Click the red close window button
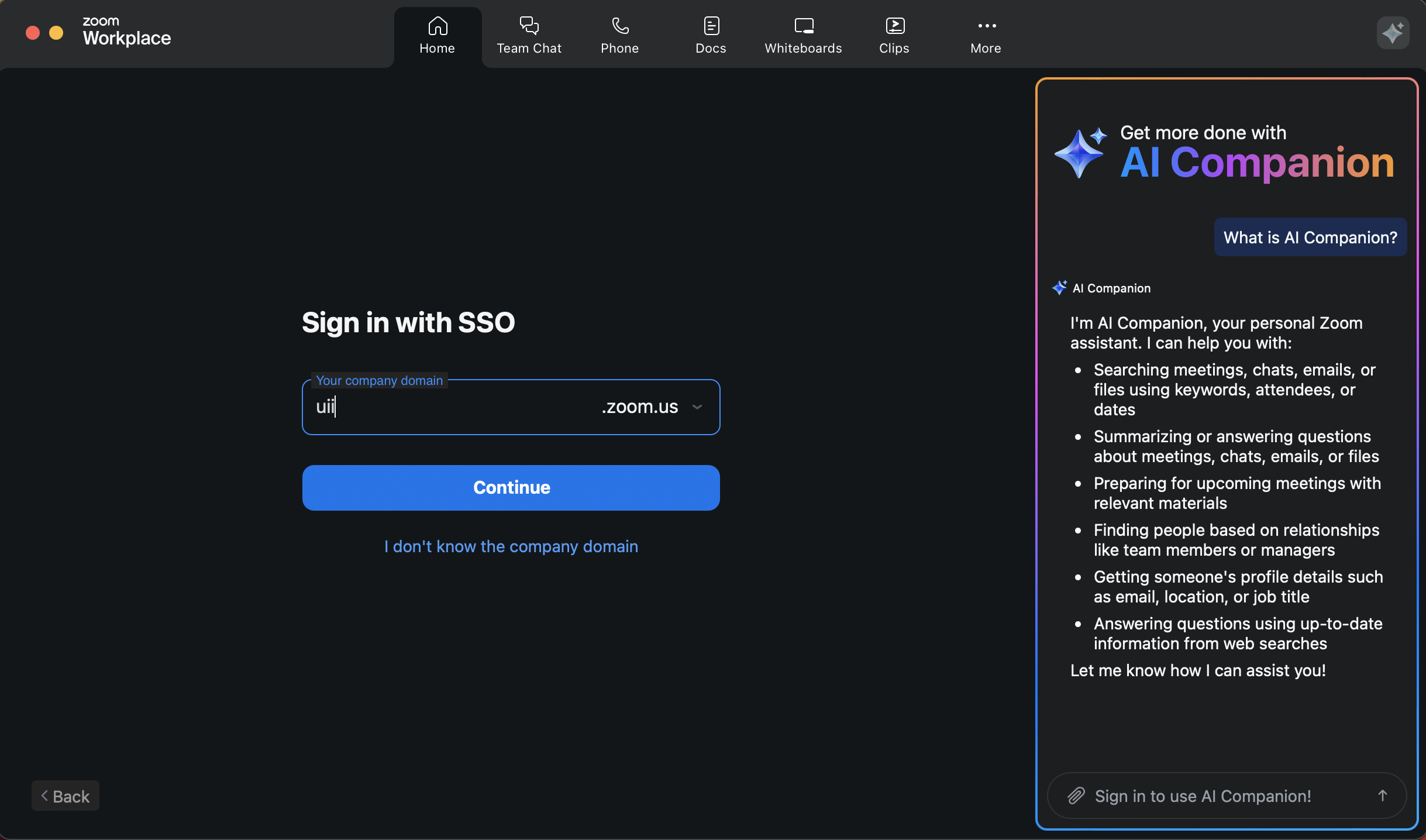 [33, 33]
